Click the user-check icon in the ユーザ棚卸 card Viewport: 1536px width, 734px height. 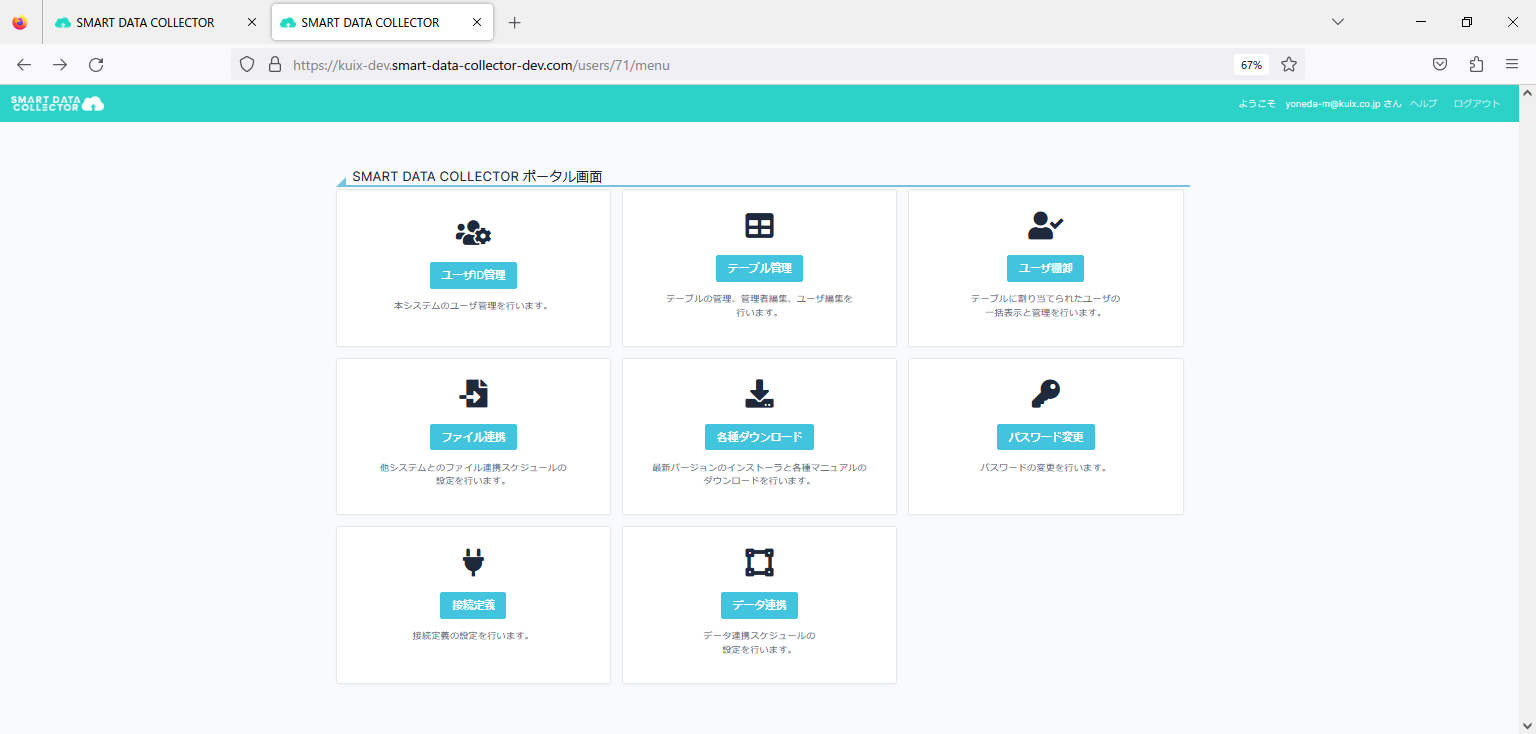click(x=1045, y=226)
